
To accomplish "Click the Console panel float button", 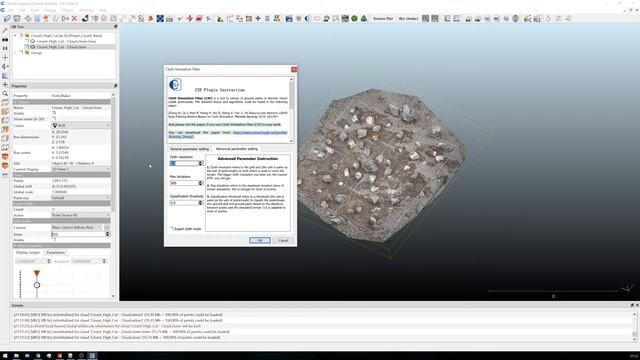I will click(632, 305).
